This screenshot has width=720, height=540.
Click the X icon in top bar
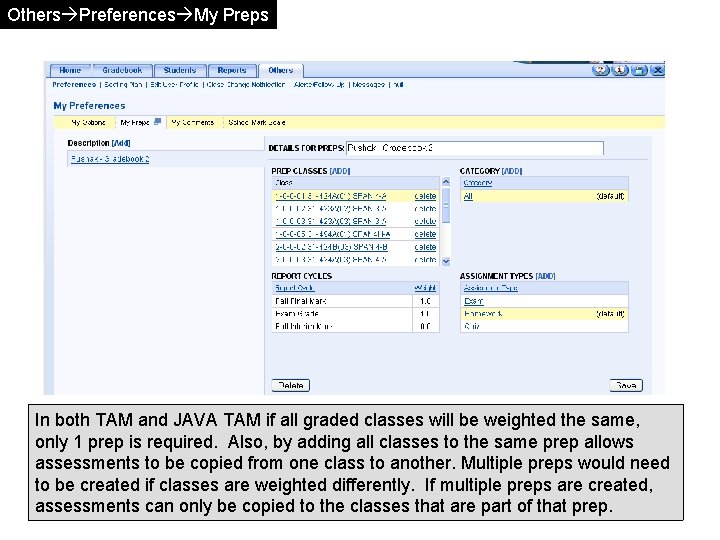658,70
